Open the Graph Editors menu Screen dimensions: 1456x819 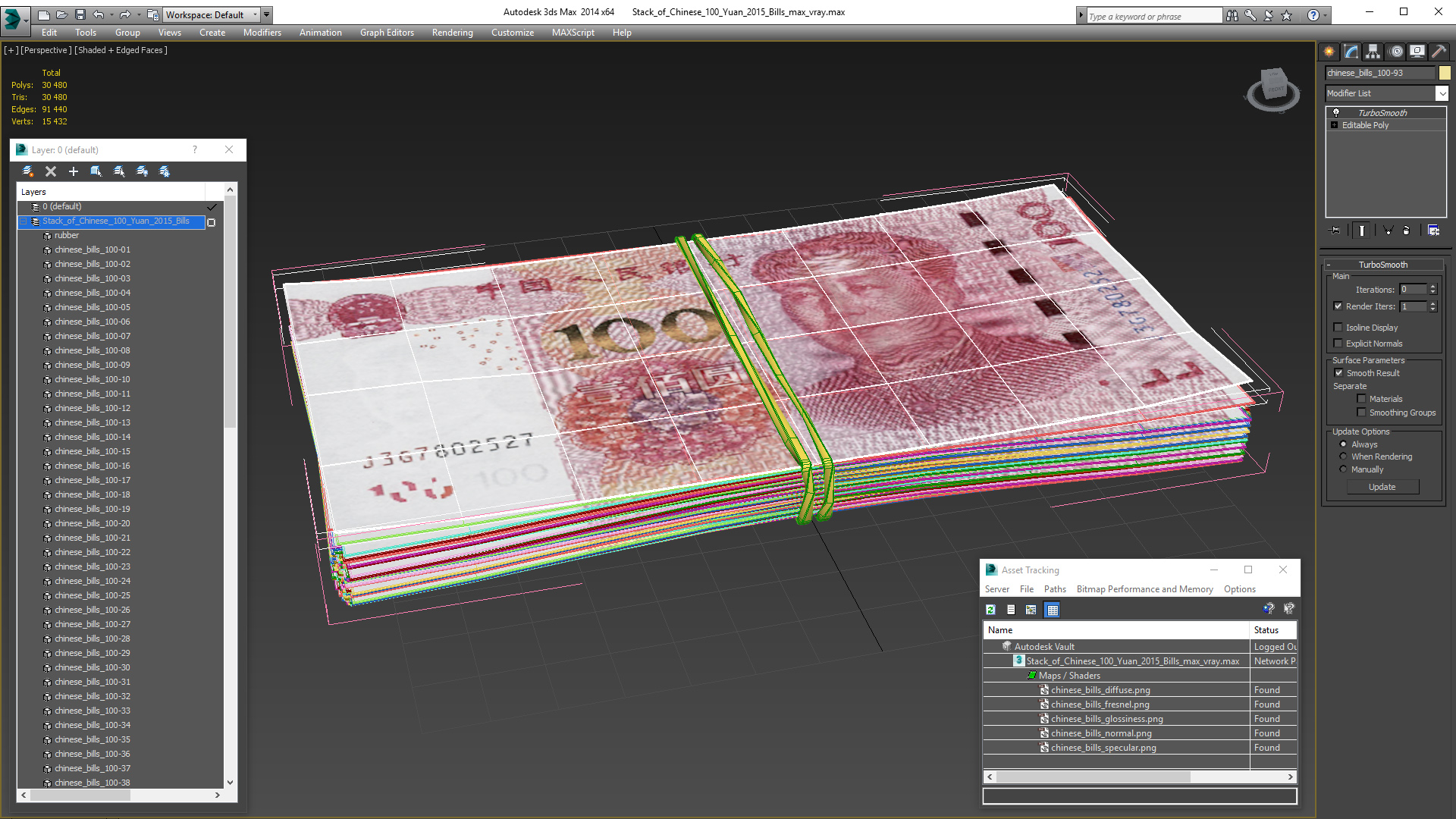(387, 33)
